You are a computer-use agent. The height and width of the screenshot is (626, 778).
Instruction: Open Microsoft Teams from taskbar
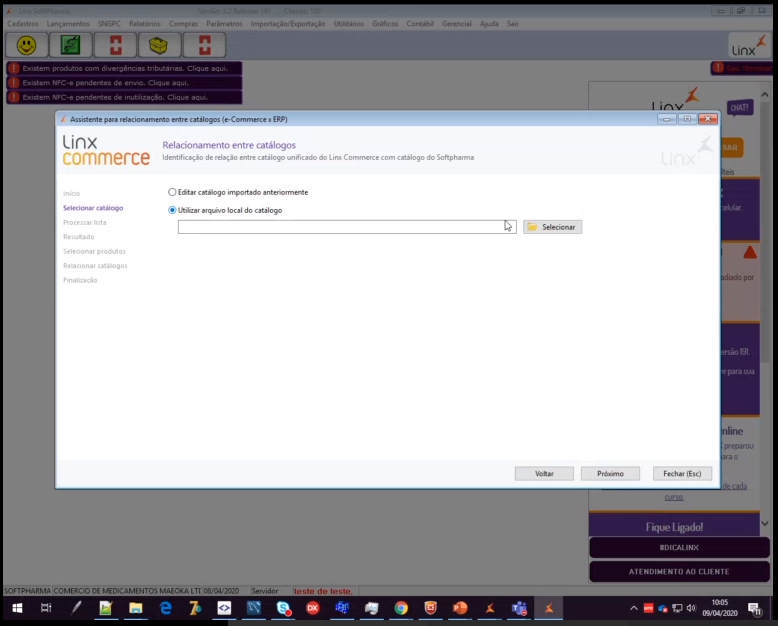tap(519, 608)
